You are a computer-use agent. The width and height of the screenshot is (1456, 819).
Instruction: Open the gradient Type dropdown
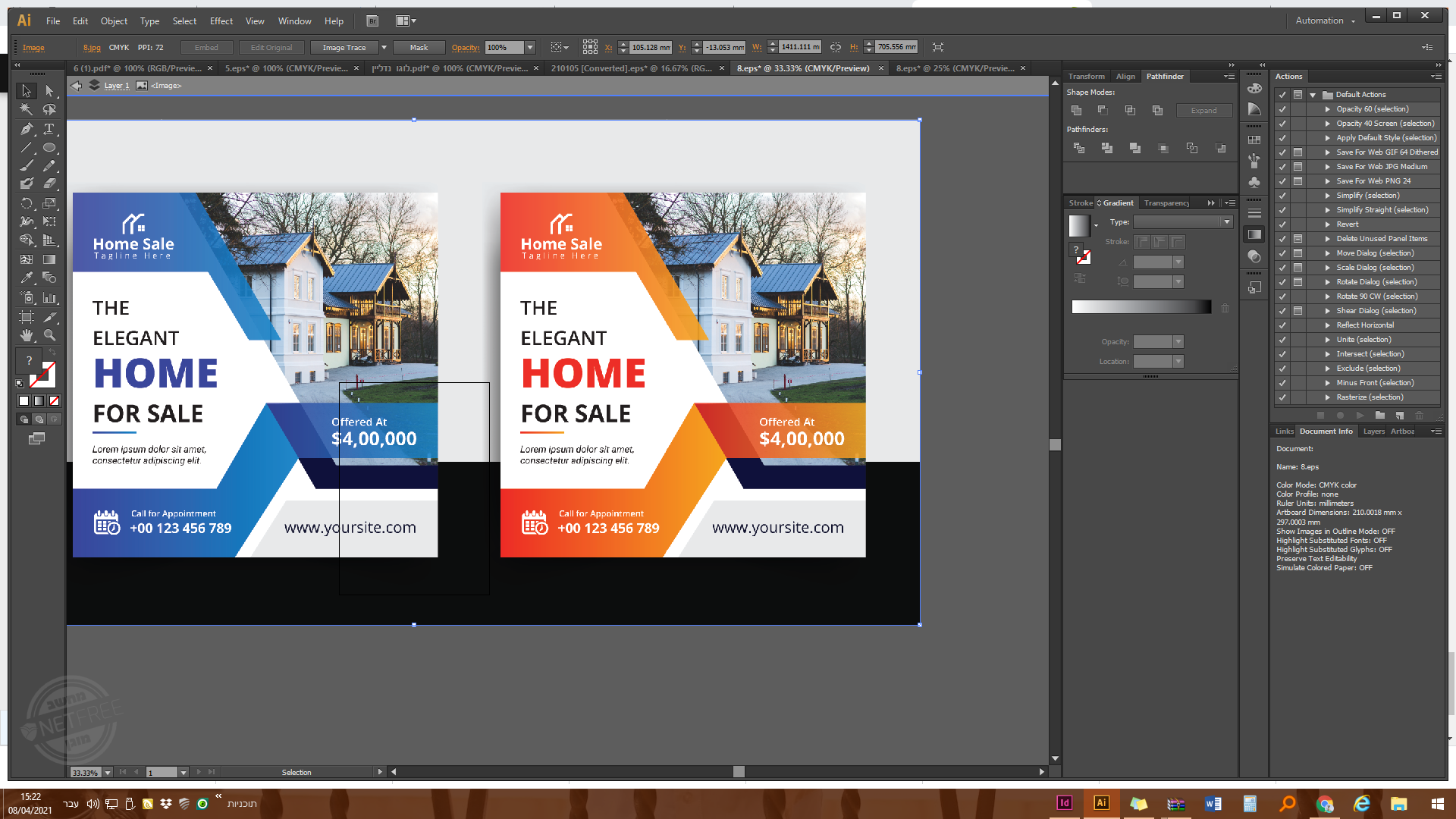1226,222
